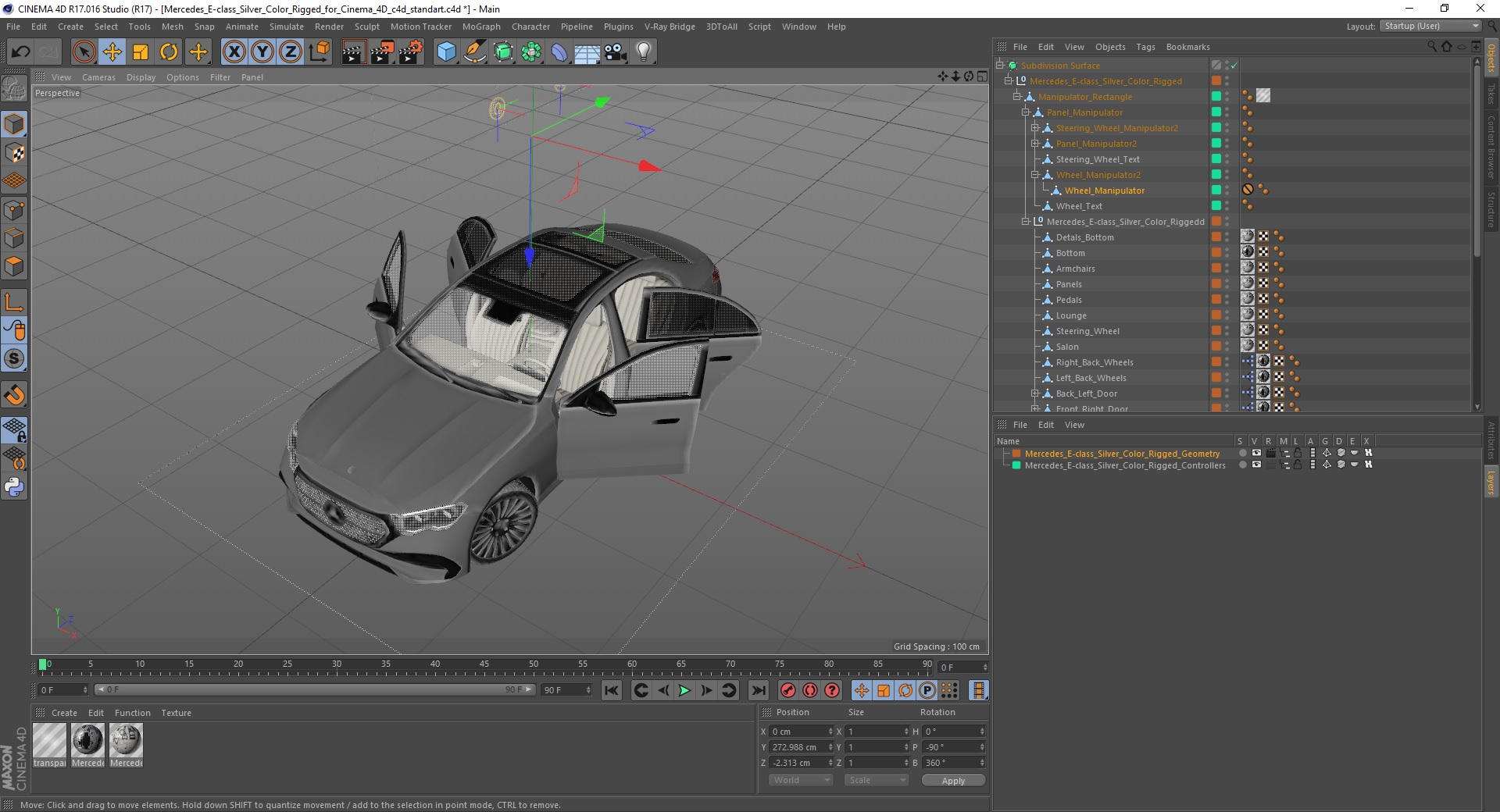The height and width of the screenshot is (812, 1500).
Task: Go to the end of animation
Action: point(758,690)
